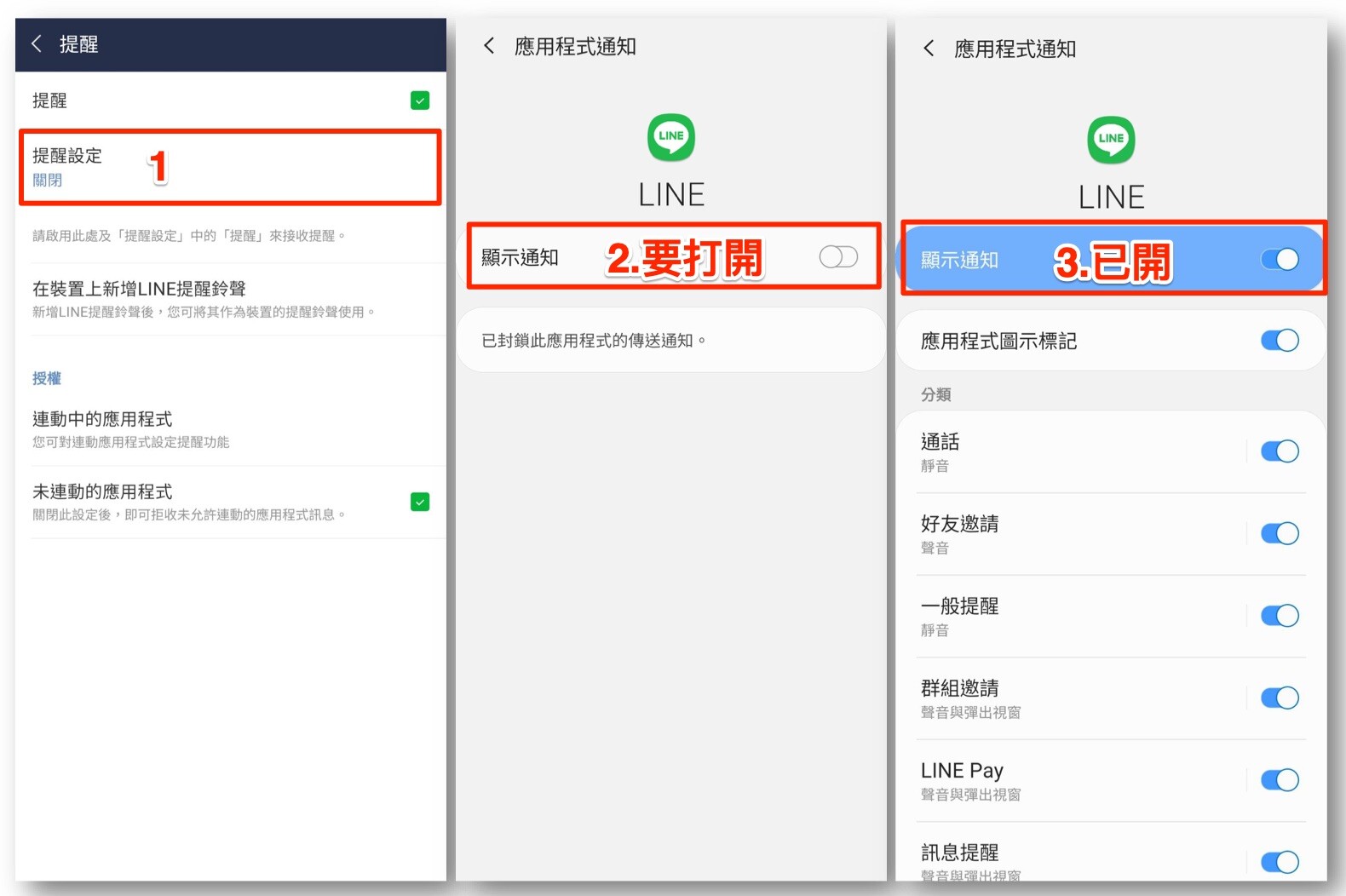Screen dimensions: 1346x896
Task: Tap 應用程式圖示標記 label
Action: pos(998,342)
